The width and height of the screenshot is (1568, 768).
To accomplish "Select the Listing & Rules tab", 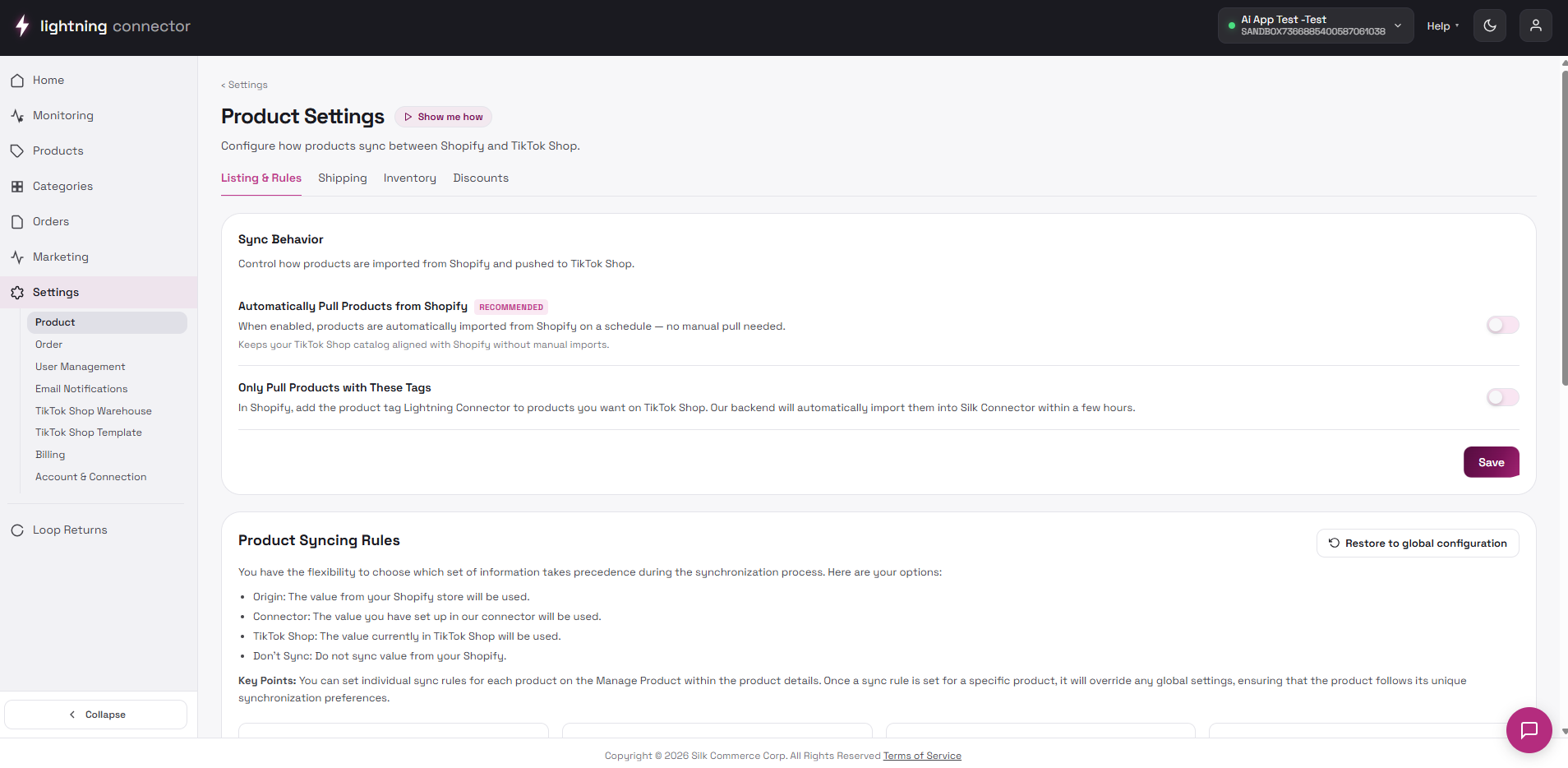I will click(261, 178).
